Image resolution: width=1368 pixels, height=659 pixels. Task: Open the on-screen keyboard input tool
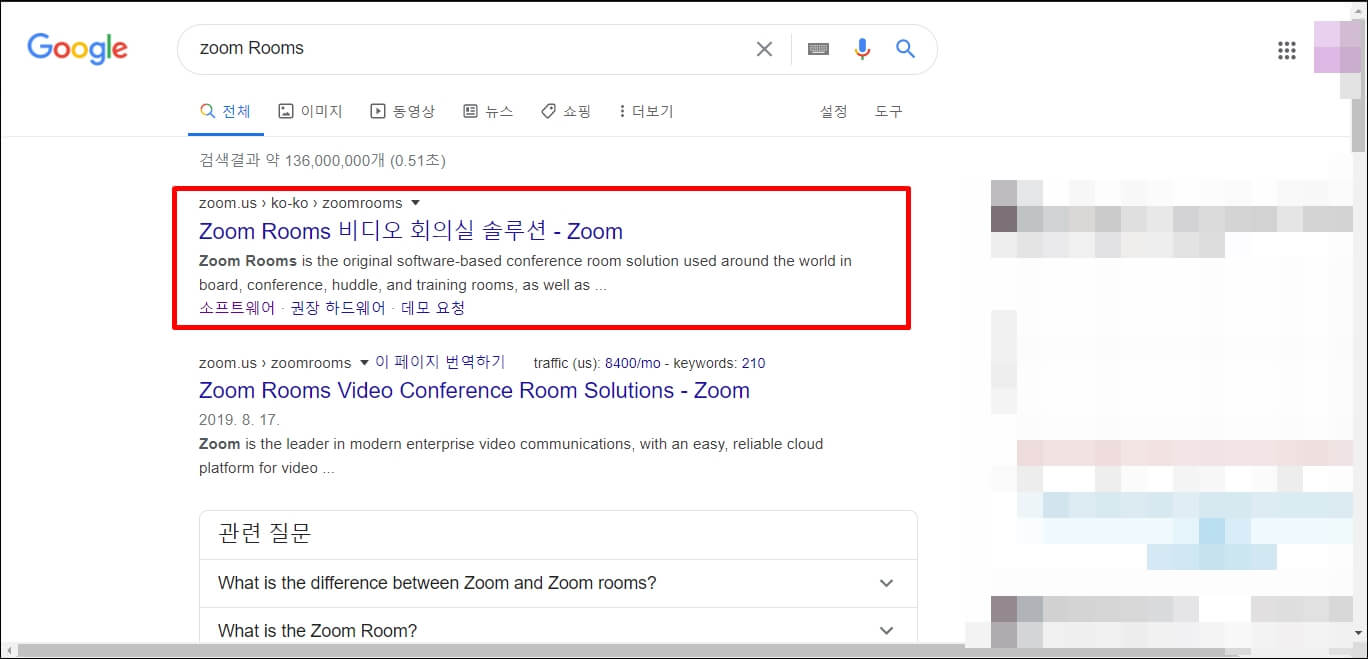click(x=818, y=49)
